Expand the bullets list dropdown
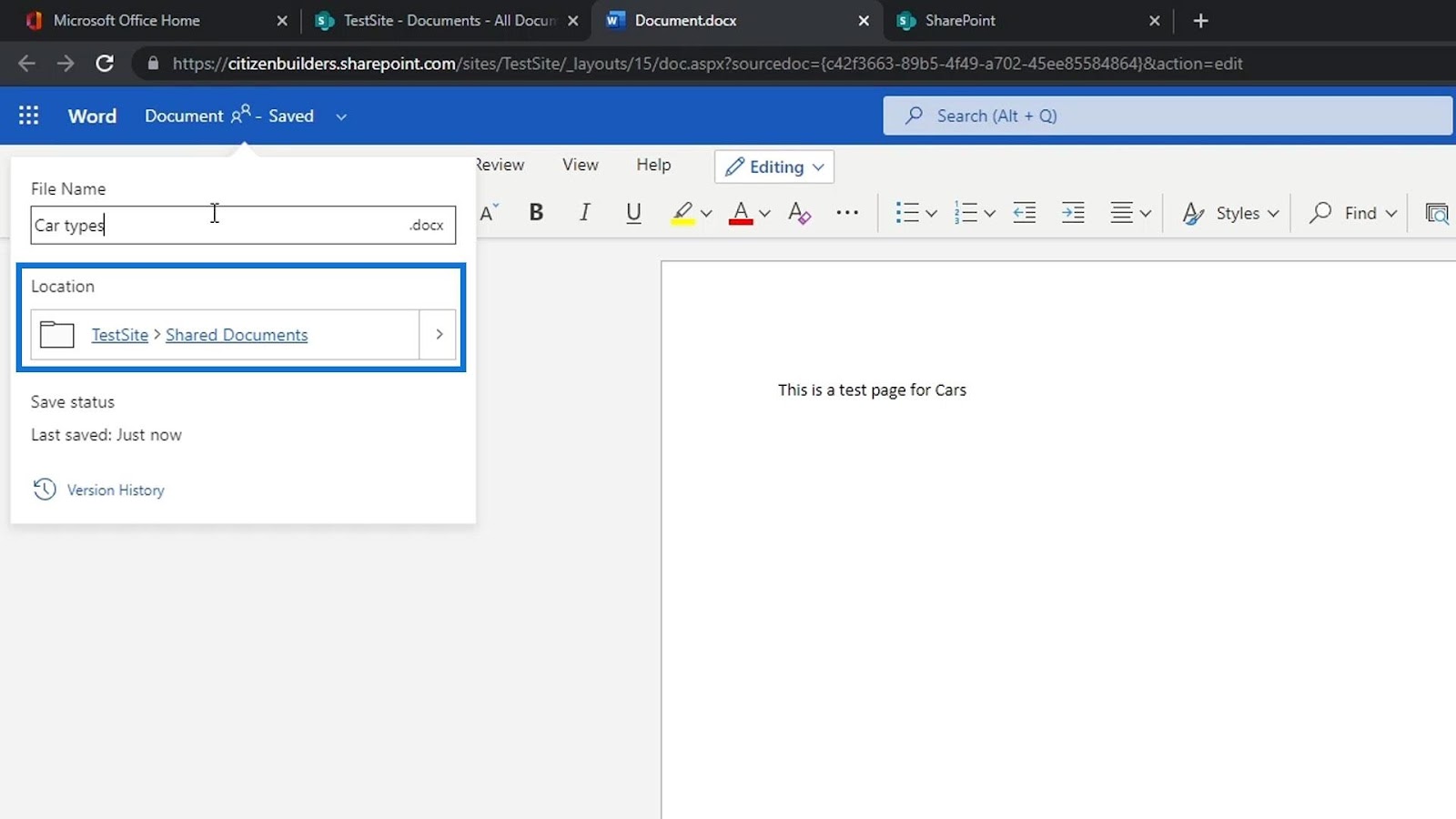The image size is (1456, 819). click(931, 214)
